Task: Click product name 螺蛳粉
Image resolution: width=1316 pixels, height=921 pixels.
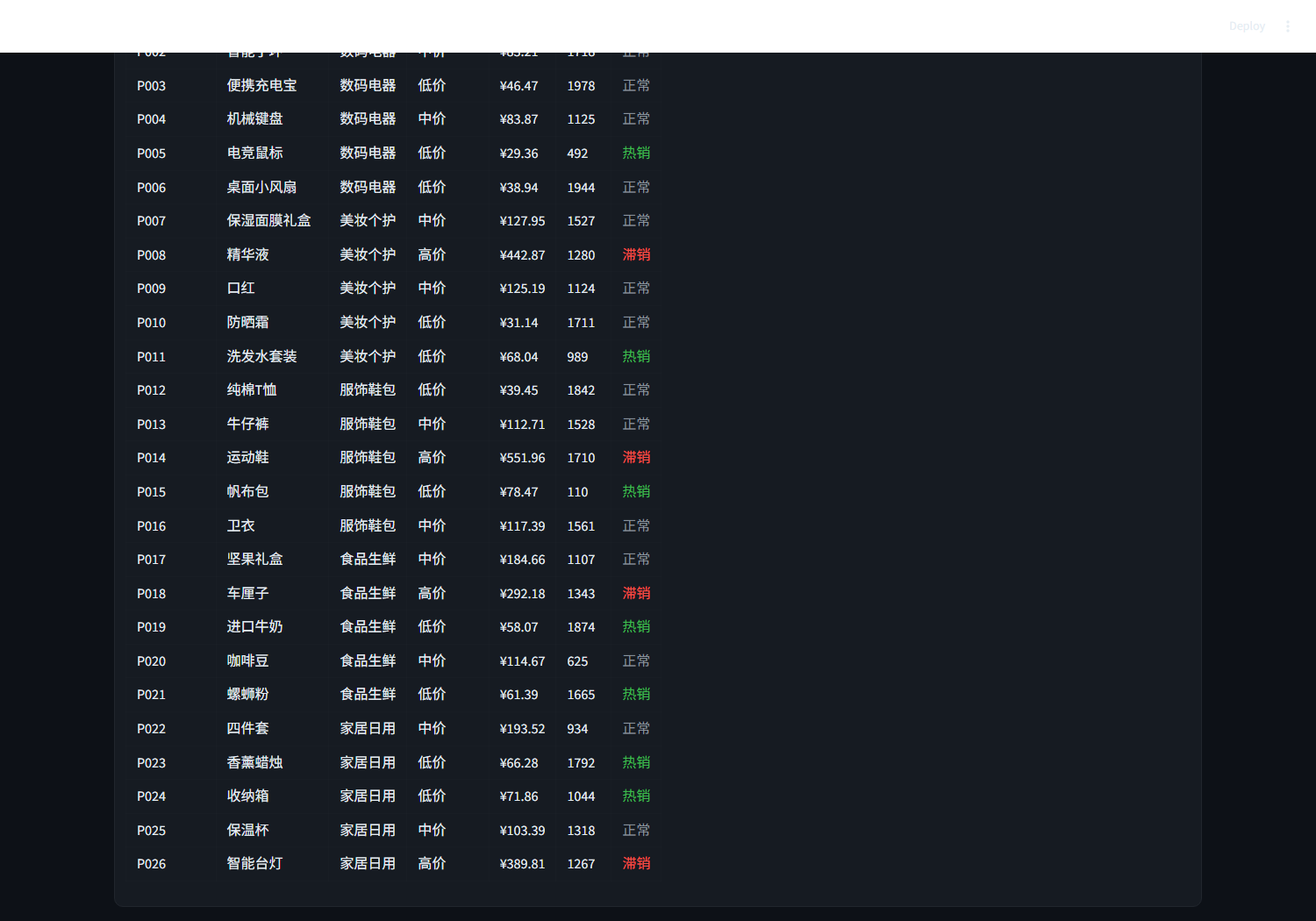Action: [247, 695]
